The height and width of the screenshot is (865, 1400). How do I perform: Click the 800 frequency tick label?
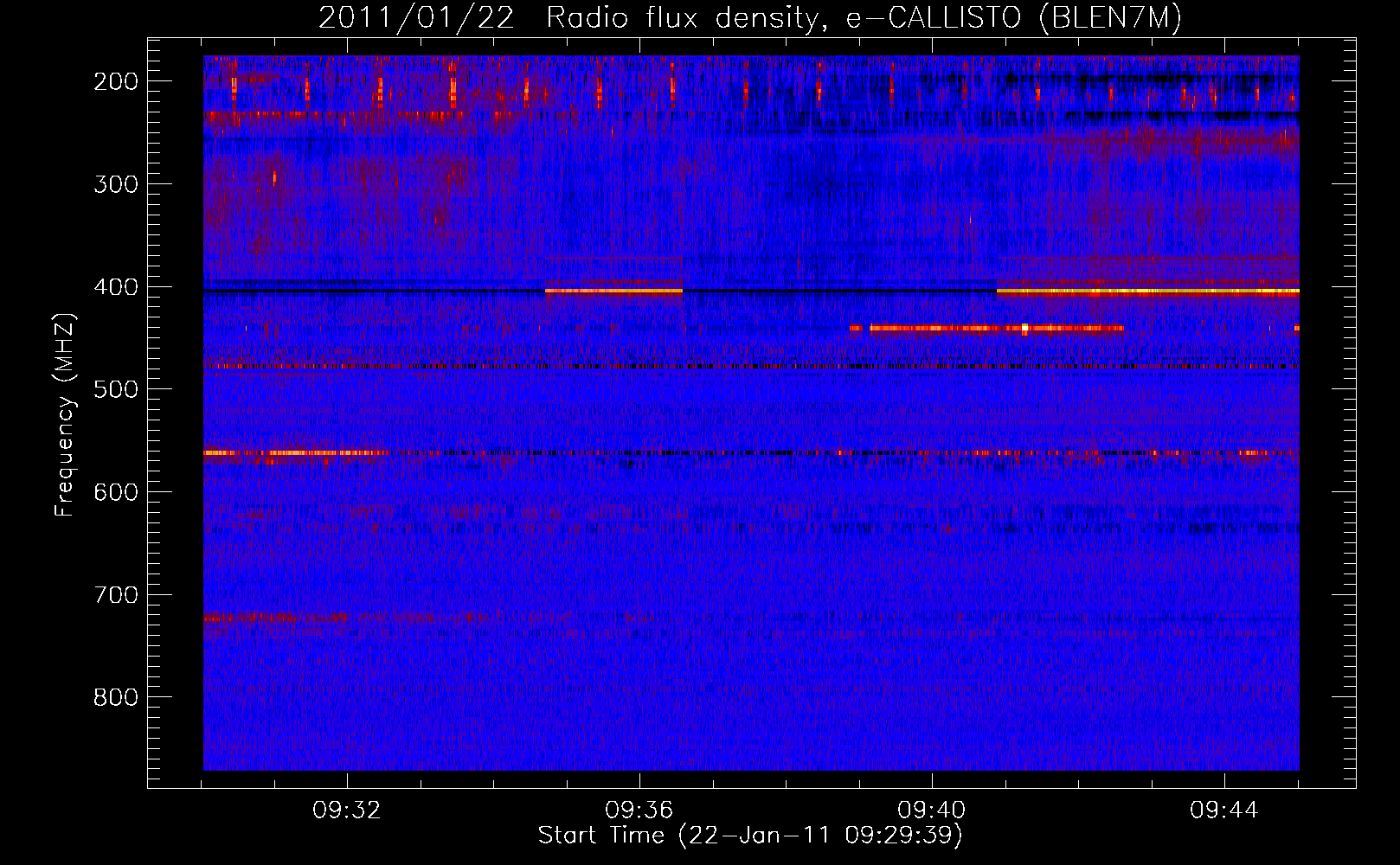coord(116,697)
